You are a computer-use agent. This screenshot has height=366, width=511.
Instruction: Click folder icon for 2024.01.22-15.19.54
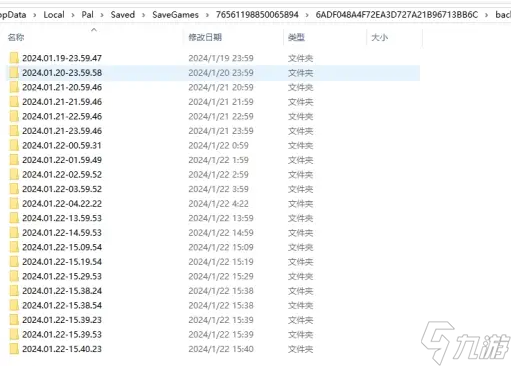(14, 262)
